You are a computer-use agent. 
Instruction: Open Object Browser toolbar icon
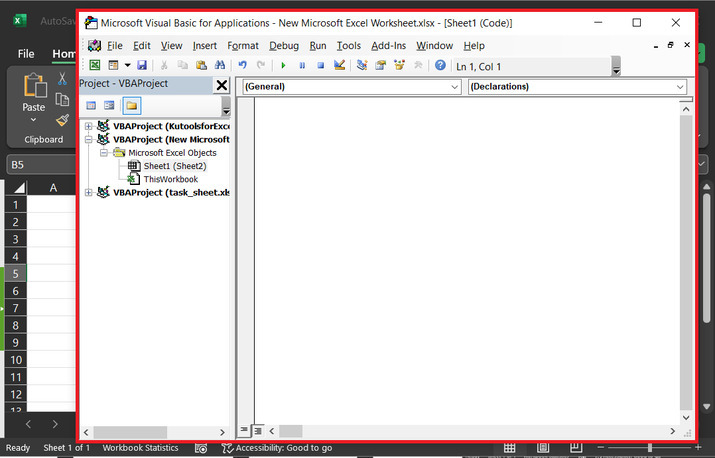point(399,65)
